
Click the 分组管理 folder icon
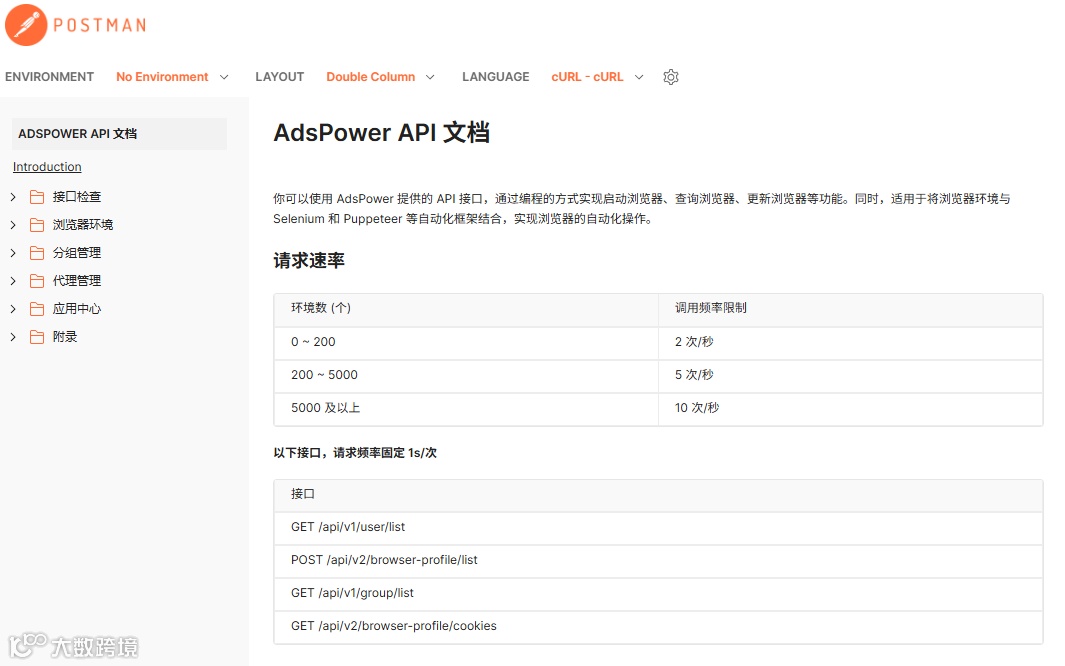[37, 253]
